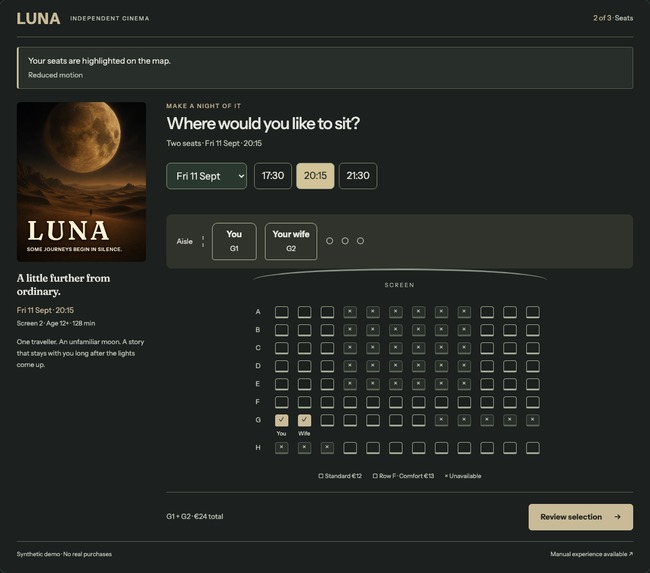
Task: Open the Fri 11 Sept date dropdown
Action: point(206,176)
